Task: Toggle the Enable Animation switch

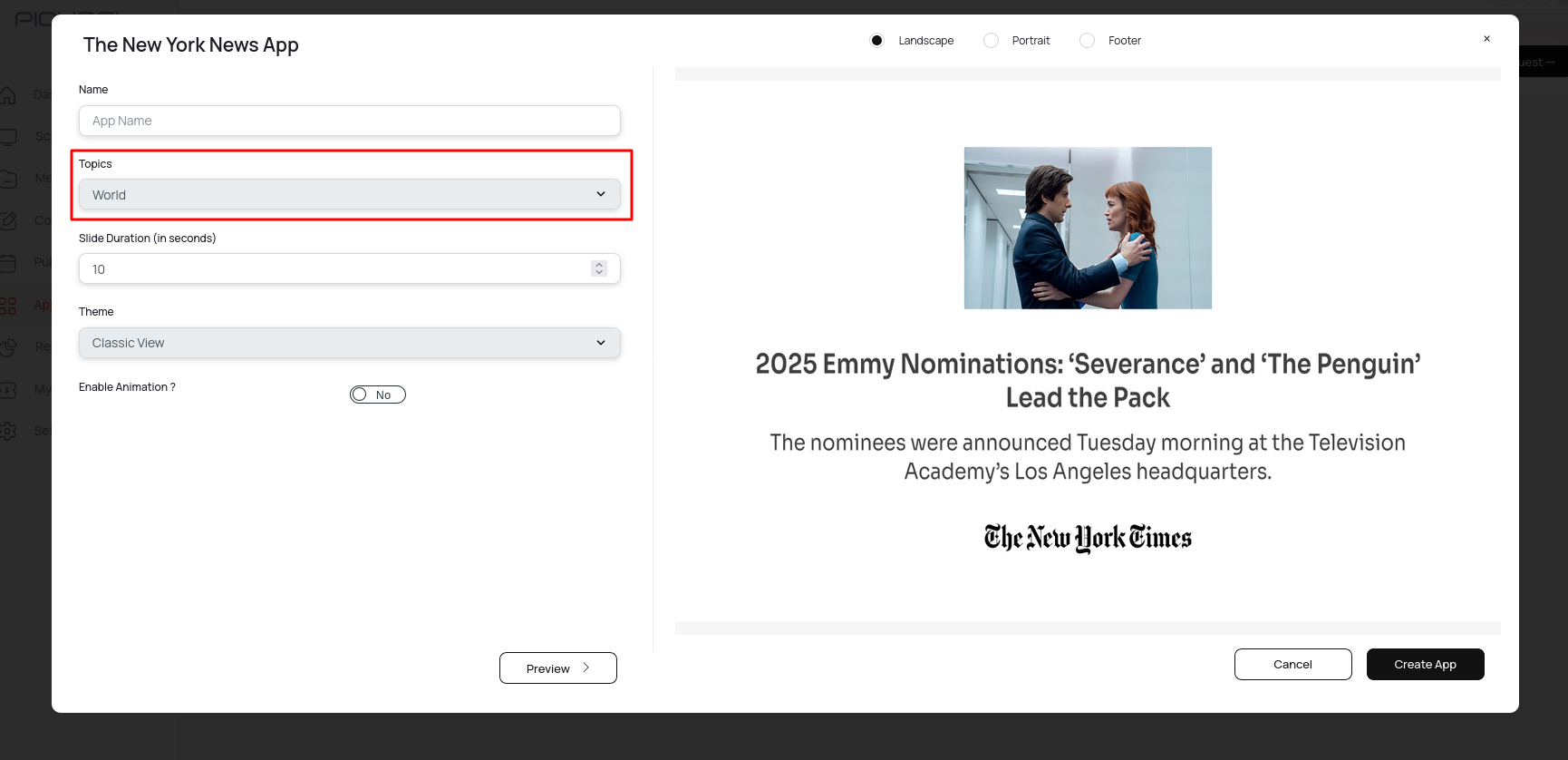Action: click(377, 395)
